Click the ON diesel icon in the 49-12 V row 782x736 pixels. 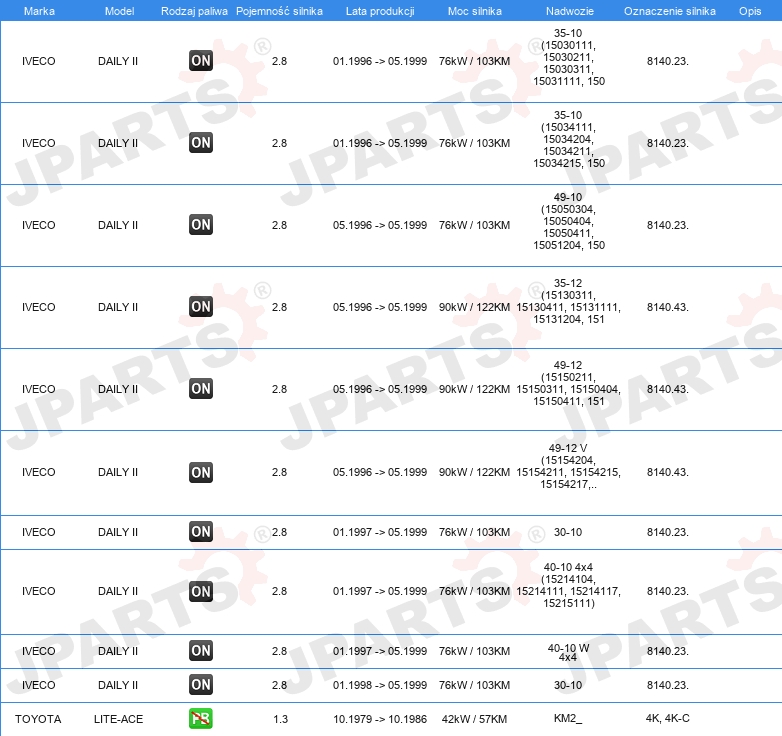[x=201, y=472]
